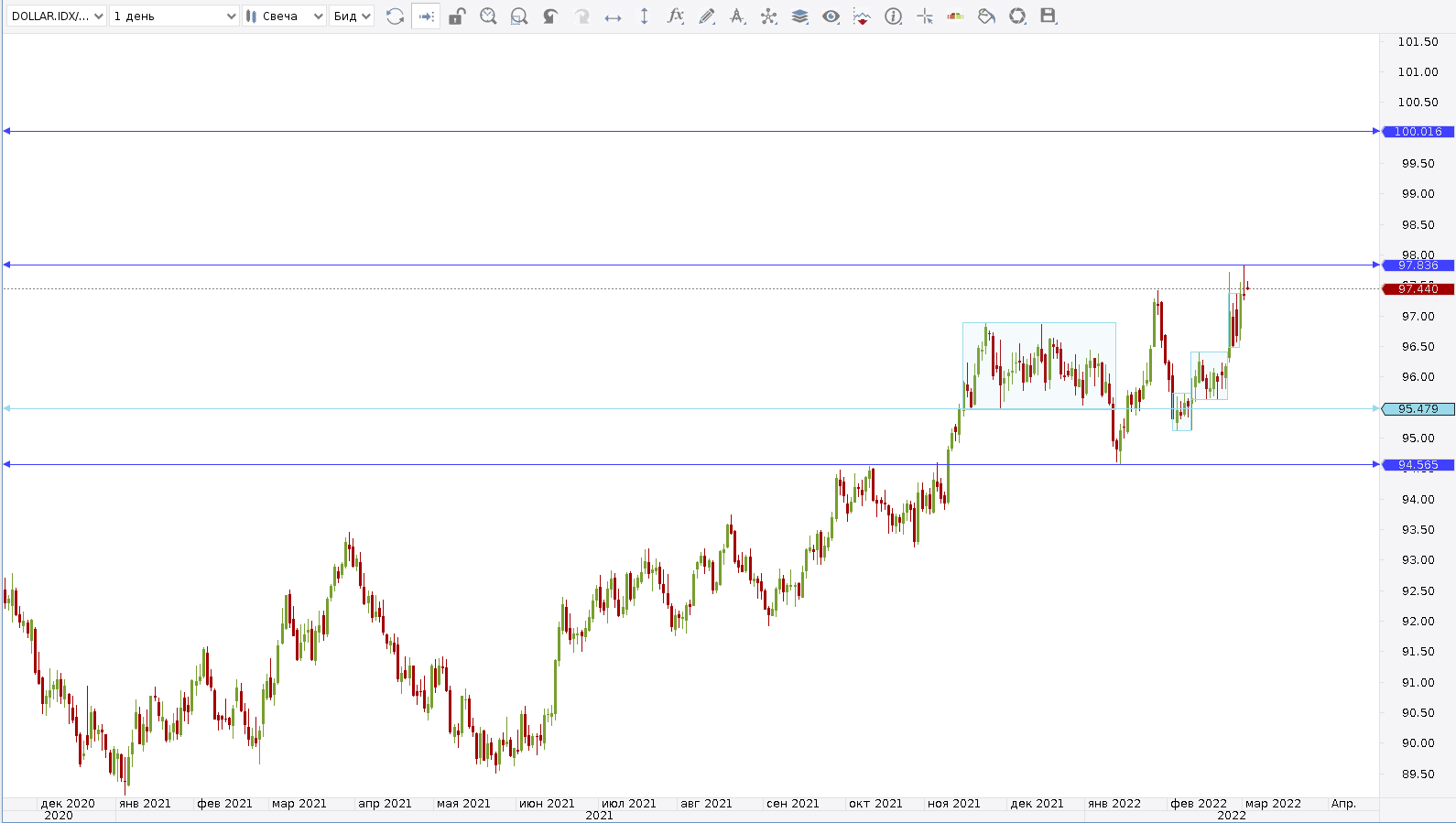Click the 'дек 2020' time axis label
The image size is (1456, 823).
pyautogui.click(x=68, y=804)
